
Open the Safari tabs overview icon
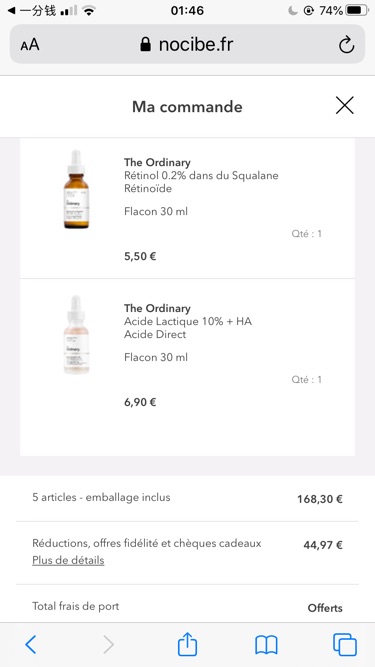pyautogui.click(x=345, y=644)
